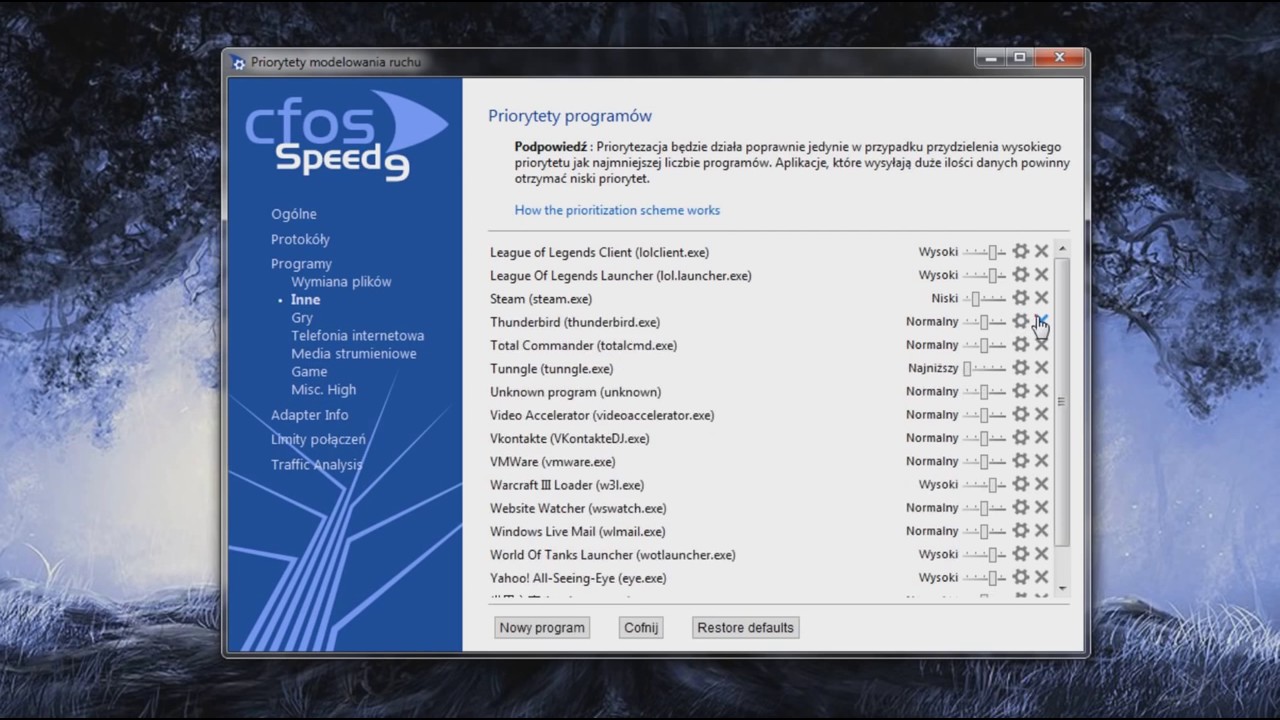The width and height of the screenshot is (1280, 720).
Task: Delete the Warcraft III Loader entry
Action: pos(1041,484)
